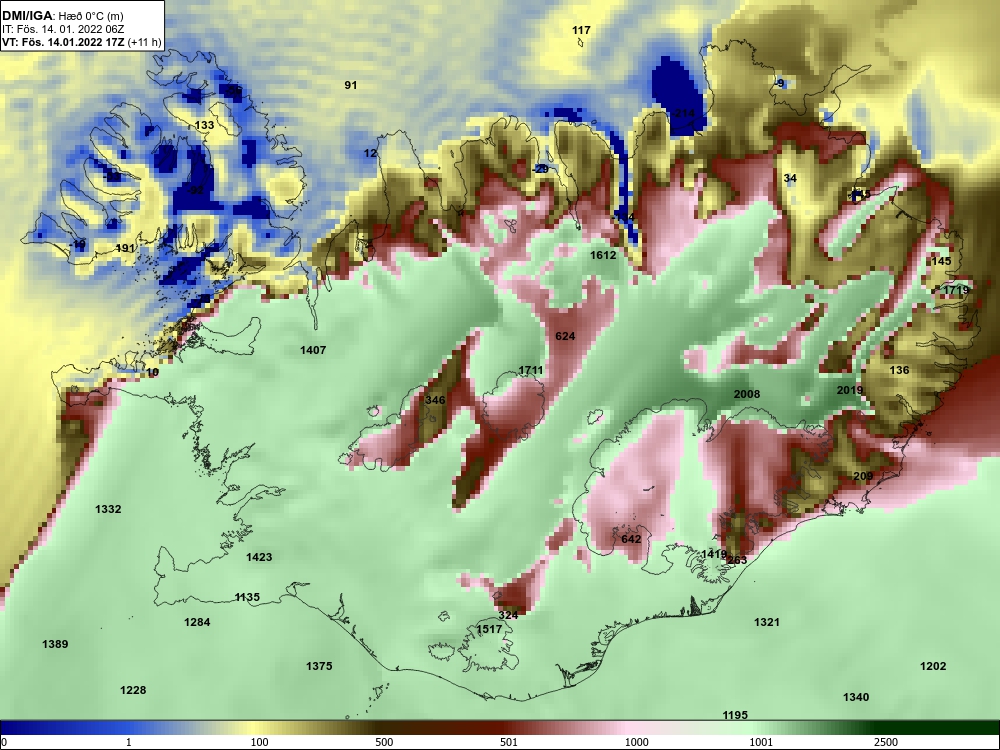This screenshot has width=1000, height=750.
Task: Click the legend label 501
Action: coord(508,742)
